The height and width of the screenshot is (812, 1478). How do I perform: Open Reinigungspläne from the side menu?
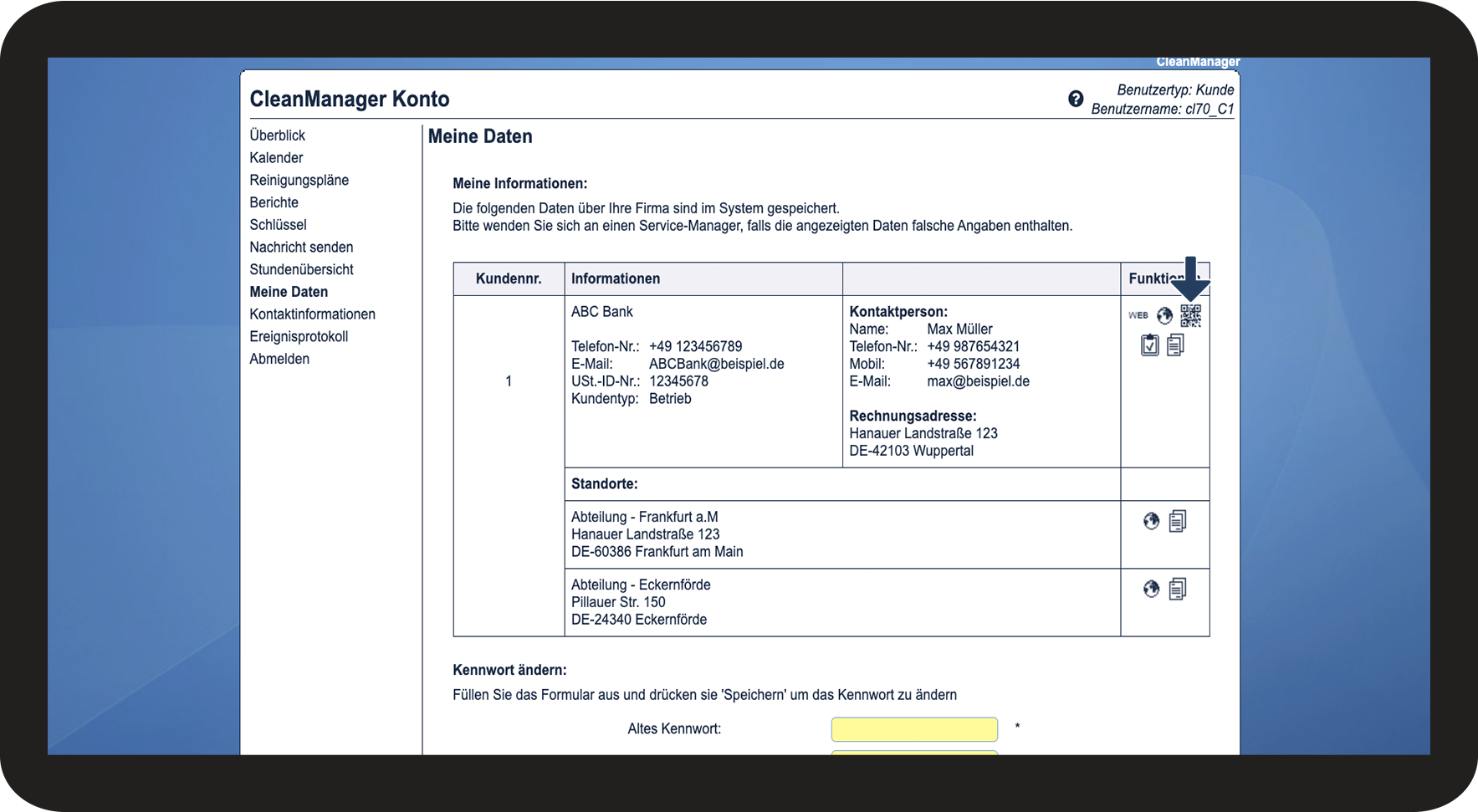coord(299,181)
